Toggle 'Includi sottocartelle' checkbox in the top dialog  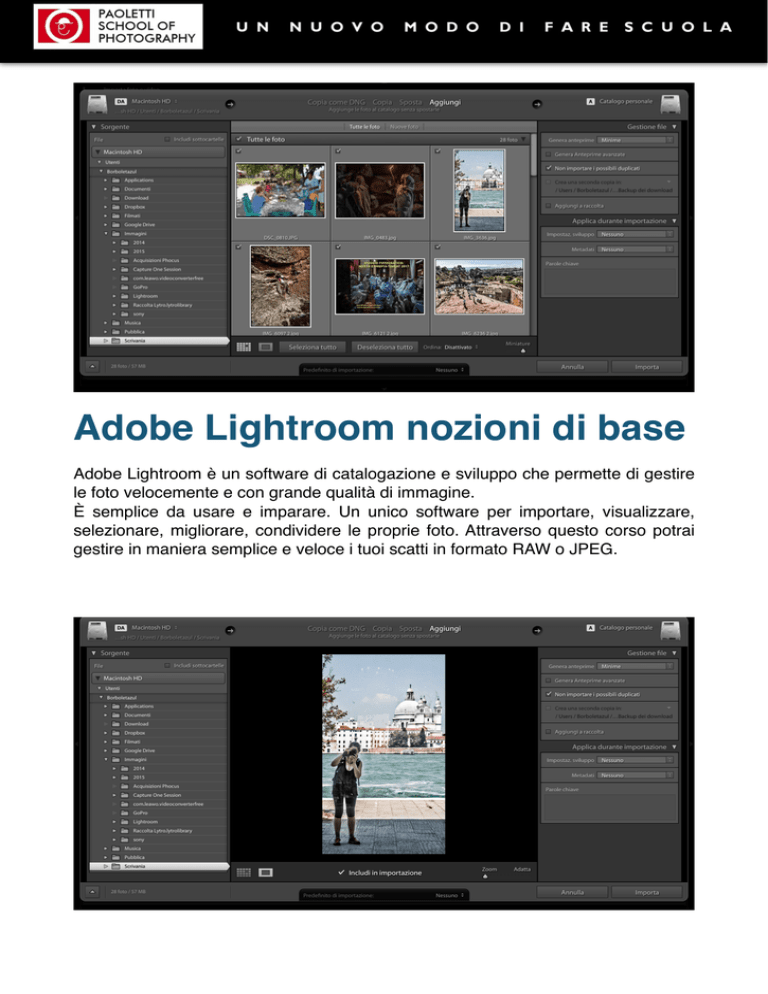[x=167, y=139]
